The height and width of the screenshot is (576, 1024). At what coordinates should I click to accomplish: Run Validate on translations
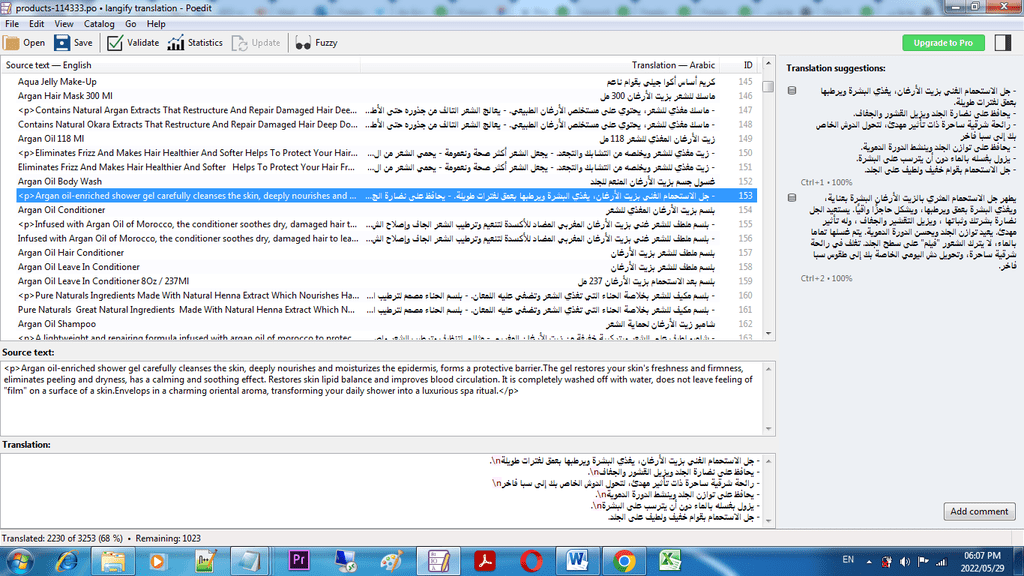tap(133, 43)
